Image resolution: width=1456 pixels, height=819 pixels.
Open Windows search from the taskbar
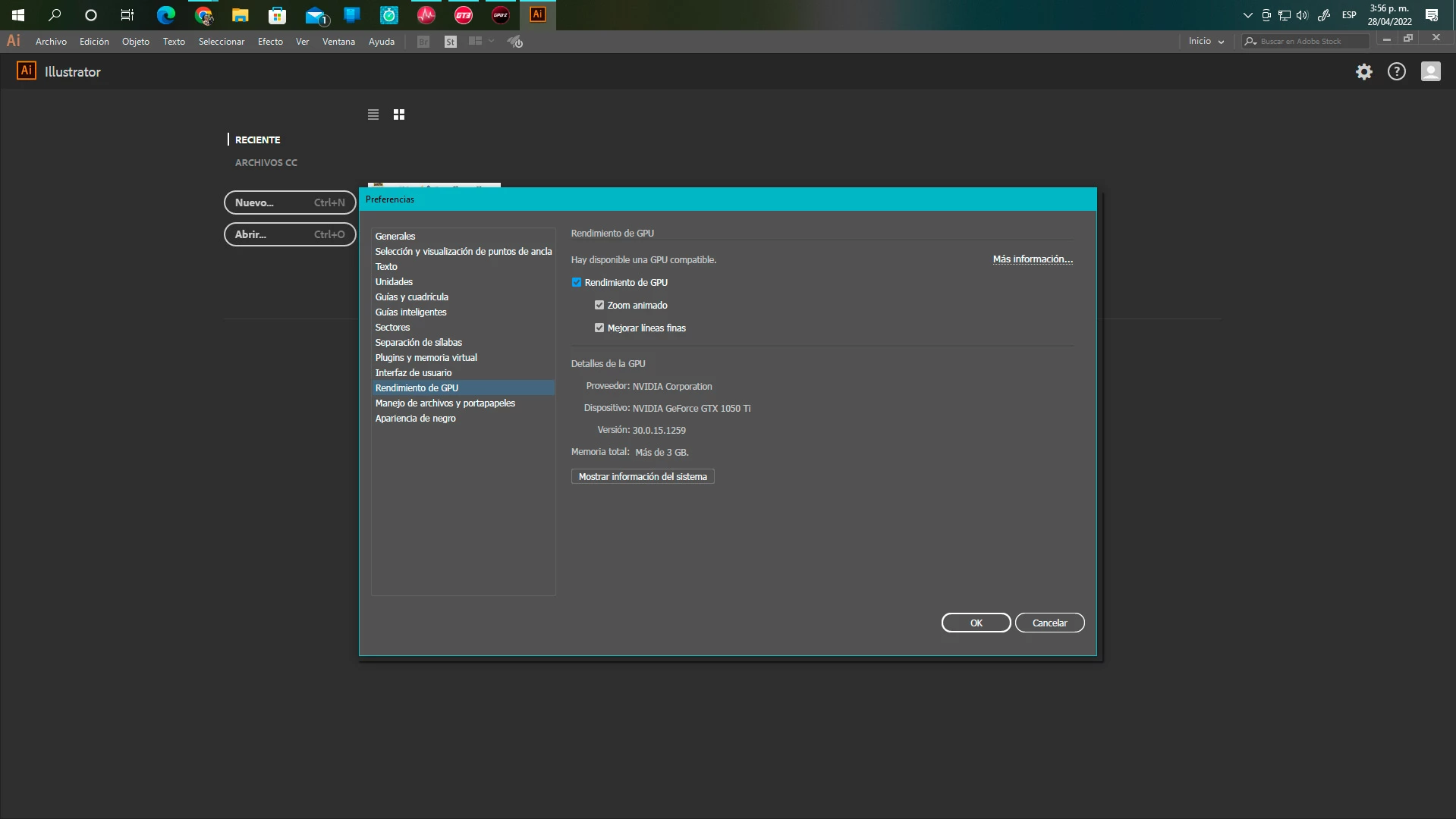55,14
